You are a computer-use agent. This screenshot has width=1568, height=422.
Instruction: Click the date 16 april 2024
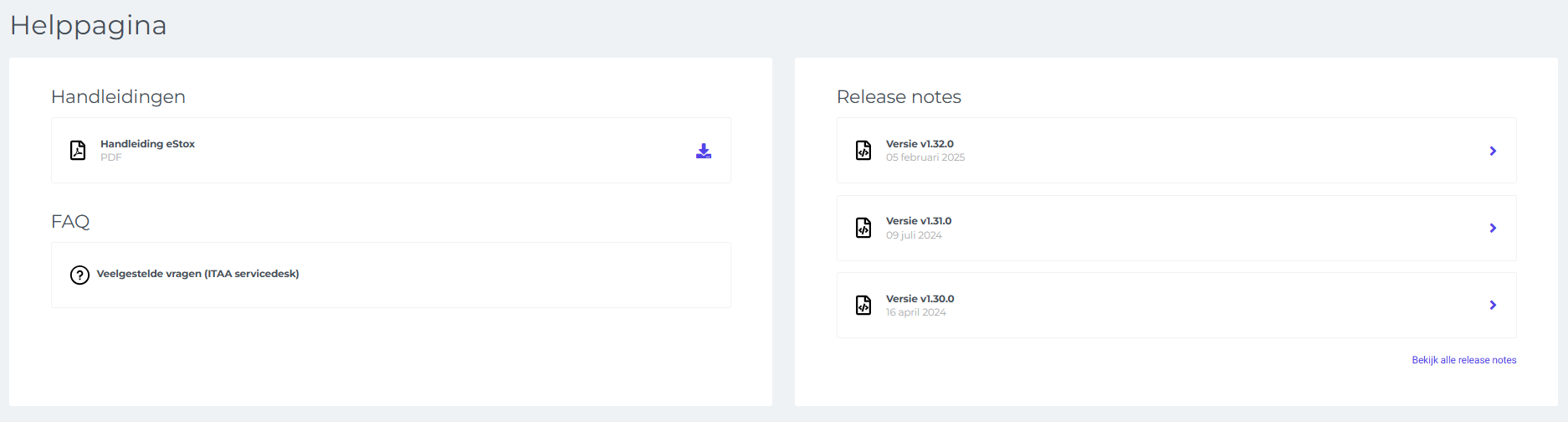pyautogui.click(x=916, y=312)
